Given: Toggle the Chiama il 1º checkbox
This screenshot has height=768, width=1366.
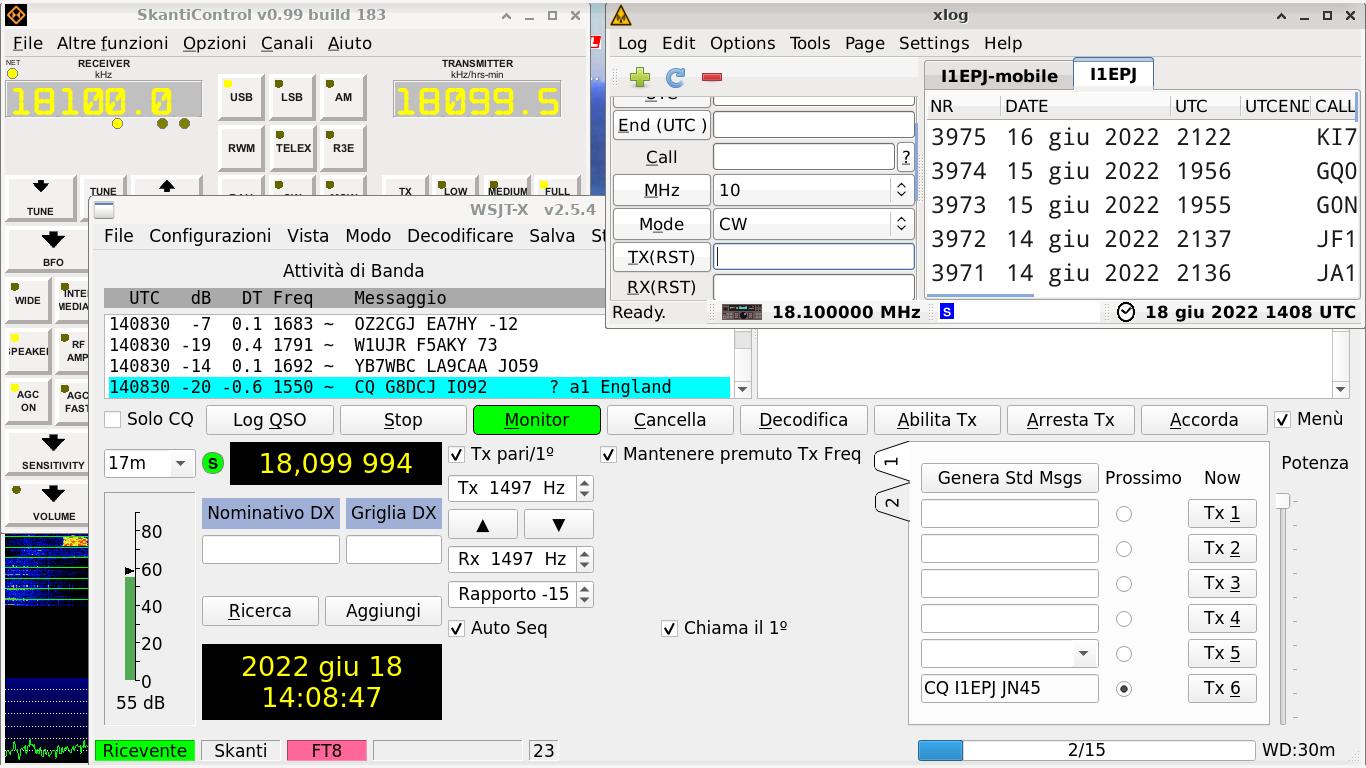Looking at the screenshot, I should click(670, 628).
